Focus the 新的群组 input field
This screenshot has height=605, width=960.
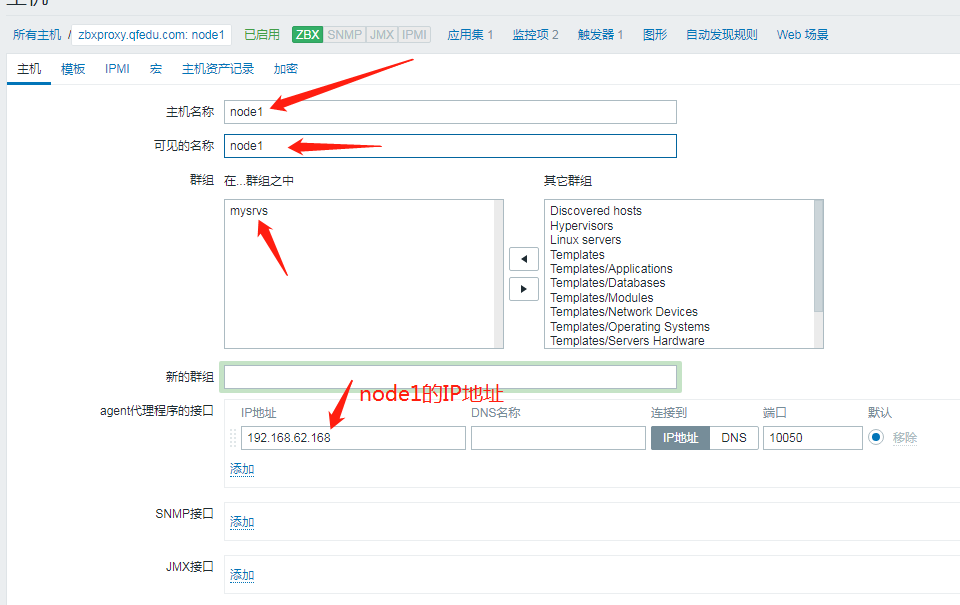coord(450,377)
